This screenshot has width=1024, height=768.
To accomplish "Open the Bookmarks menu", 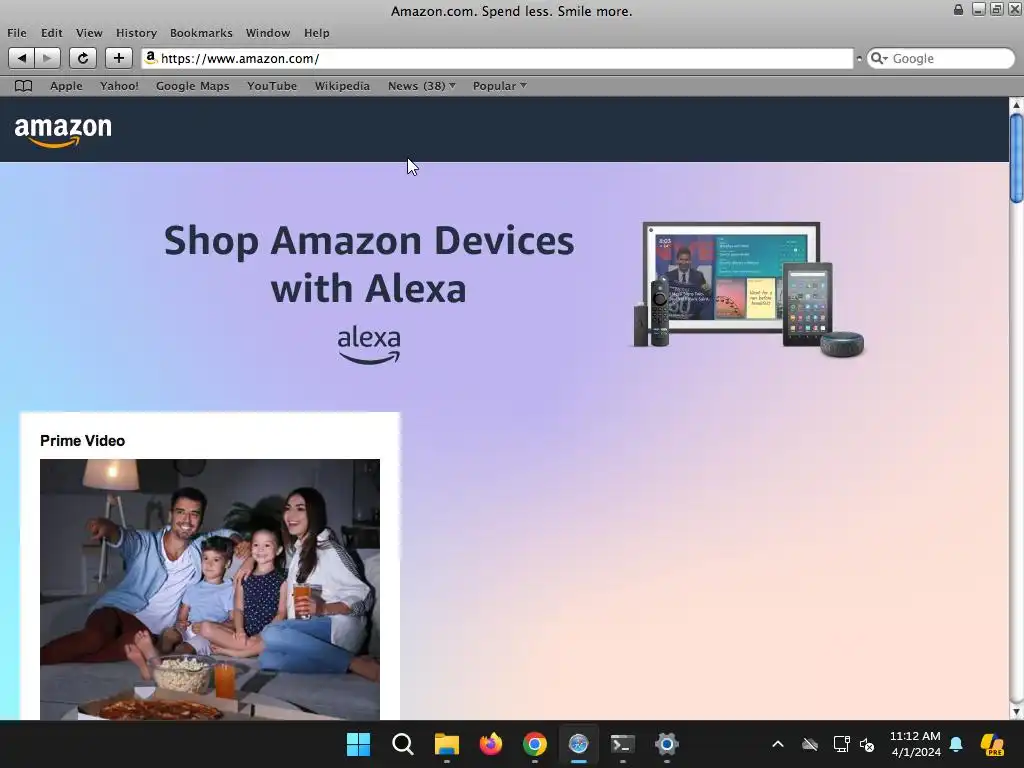I will click(201, 33).
